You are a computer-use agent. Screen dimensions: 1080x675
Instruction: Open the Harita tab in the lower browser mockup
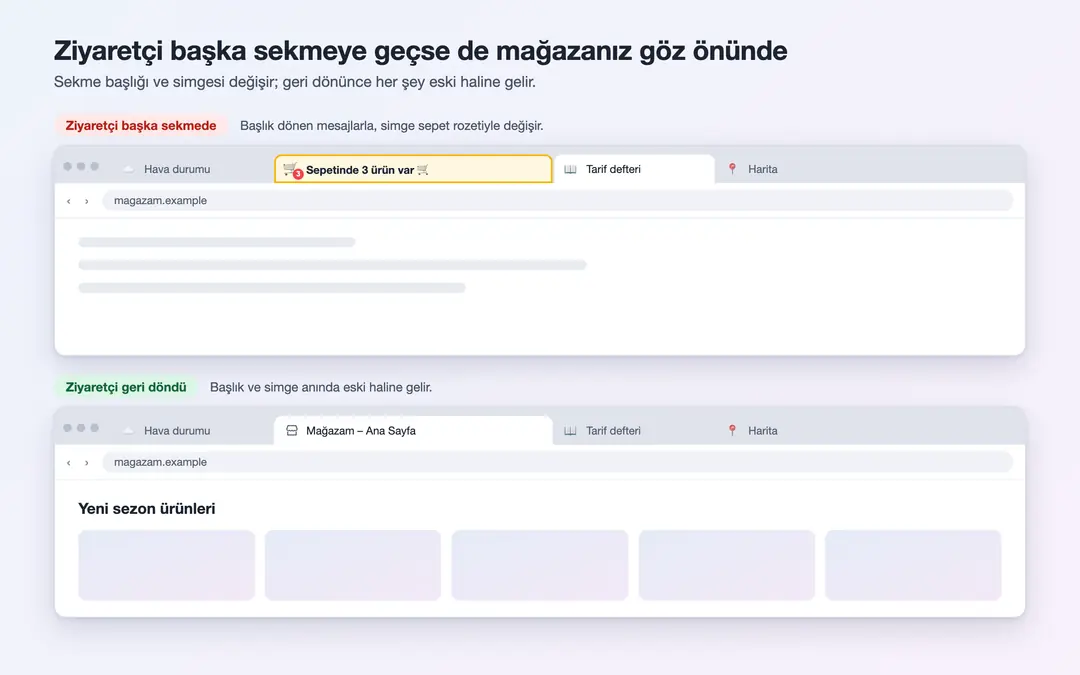point(797,430)
